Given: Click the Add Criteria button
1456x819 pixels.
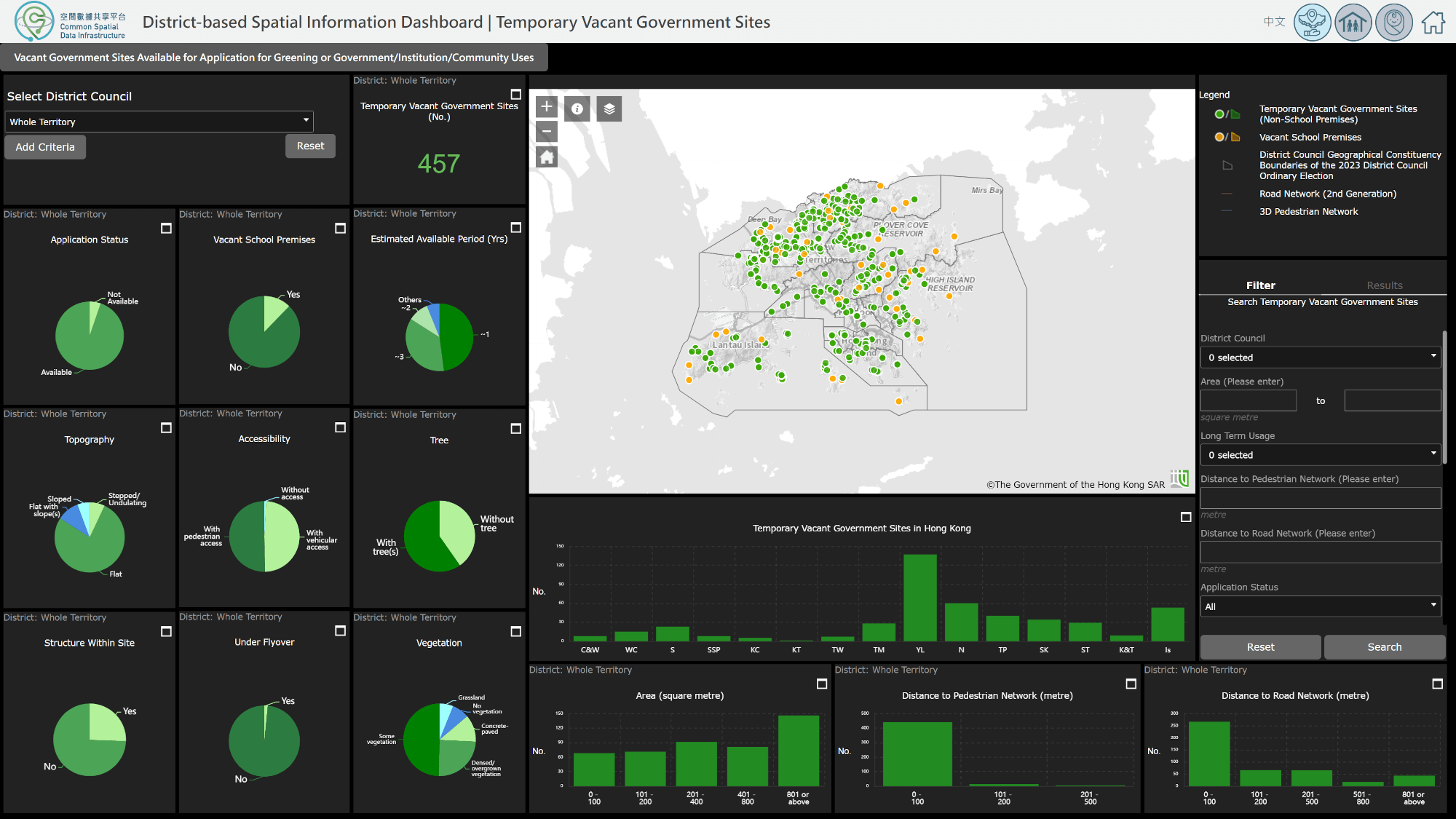Looking at the screenshot, I should [x=45, y=147].
